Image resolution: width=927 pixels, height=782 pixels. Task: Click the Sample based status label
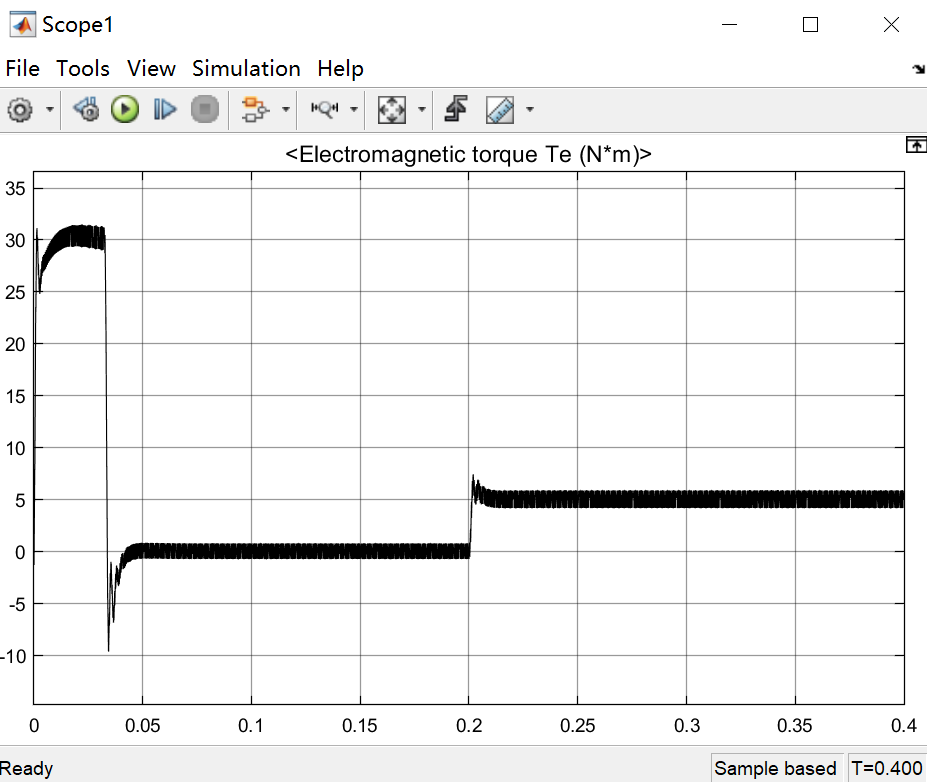click(x=775, y=768)
